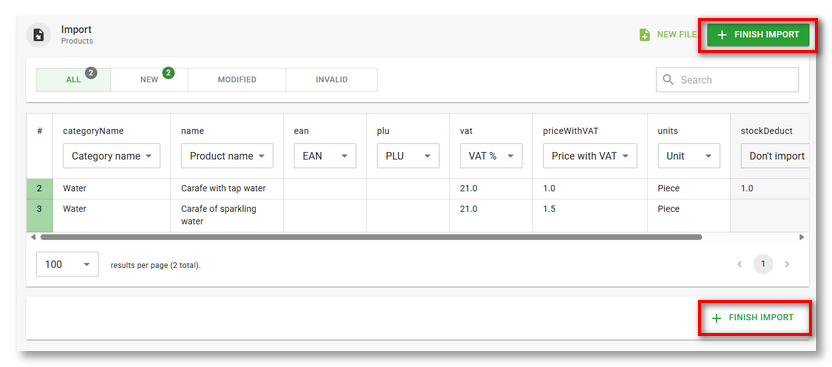
Task: Click Piece unit in row 3
Action: (669, 209)
